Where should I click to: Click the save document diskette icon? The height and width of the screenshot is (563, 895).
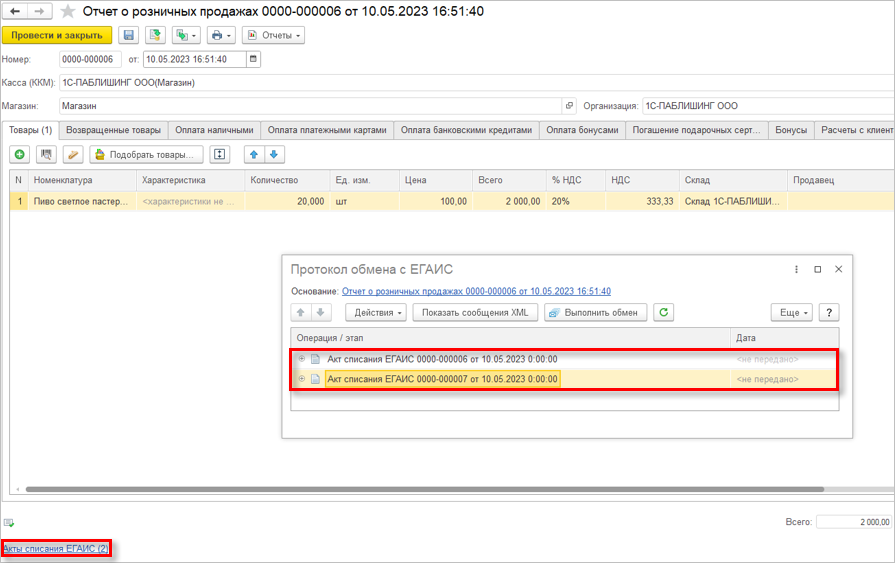pos(129,35)
